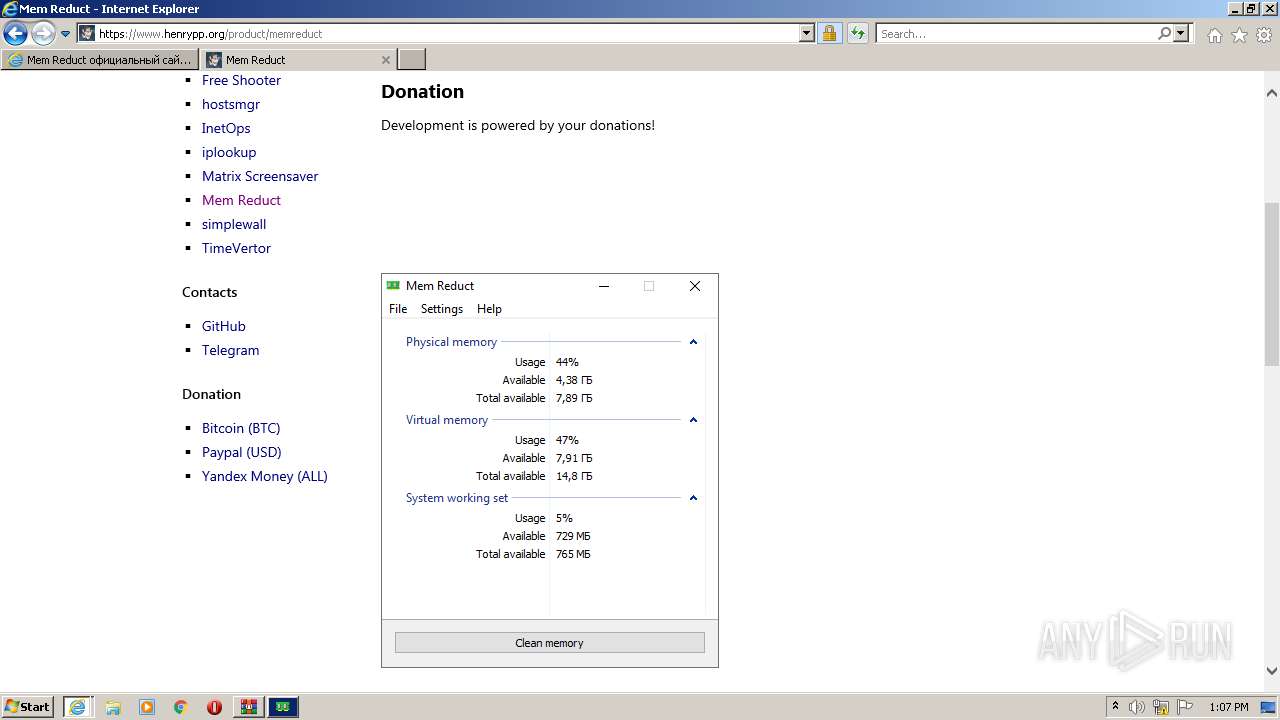Open the media player taskbar icon
Viewport: 1280px width, 720px height.
point(147,707)
